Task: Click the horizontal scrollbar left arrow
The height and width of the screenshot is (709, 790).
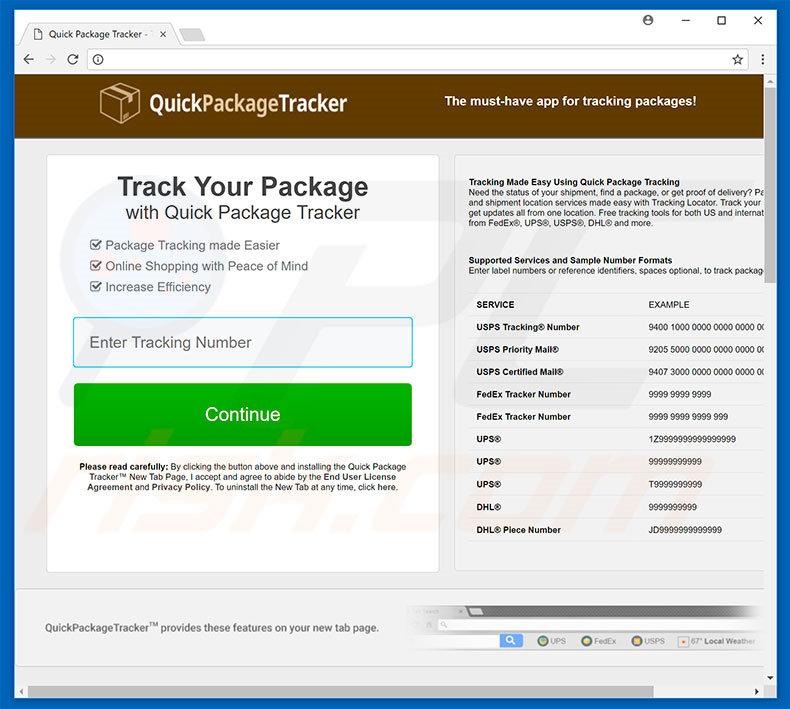Action: coord(21,691)
